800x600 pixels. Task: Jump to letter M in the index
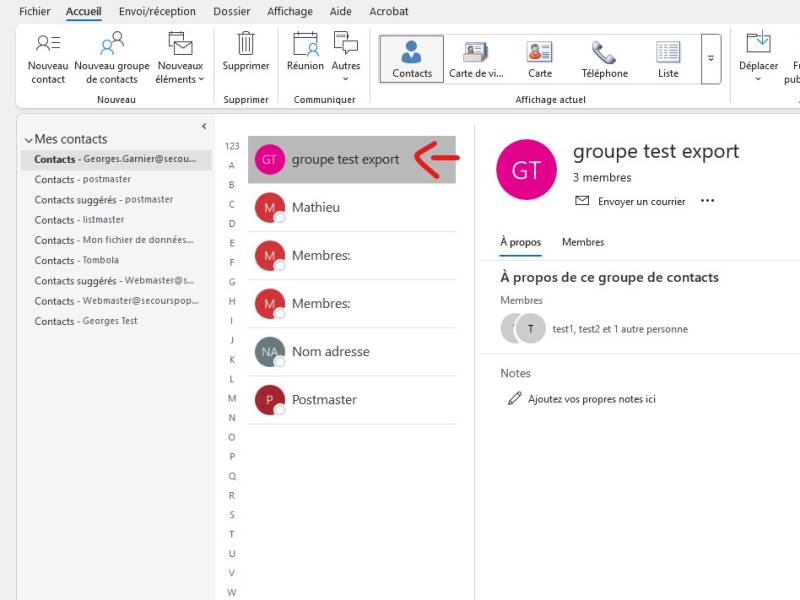pos(232,398)
